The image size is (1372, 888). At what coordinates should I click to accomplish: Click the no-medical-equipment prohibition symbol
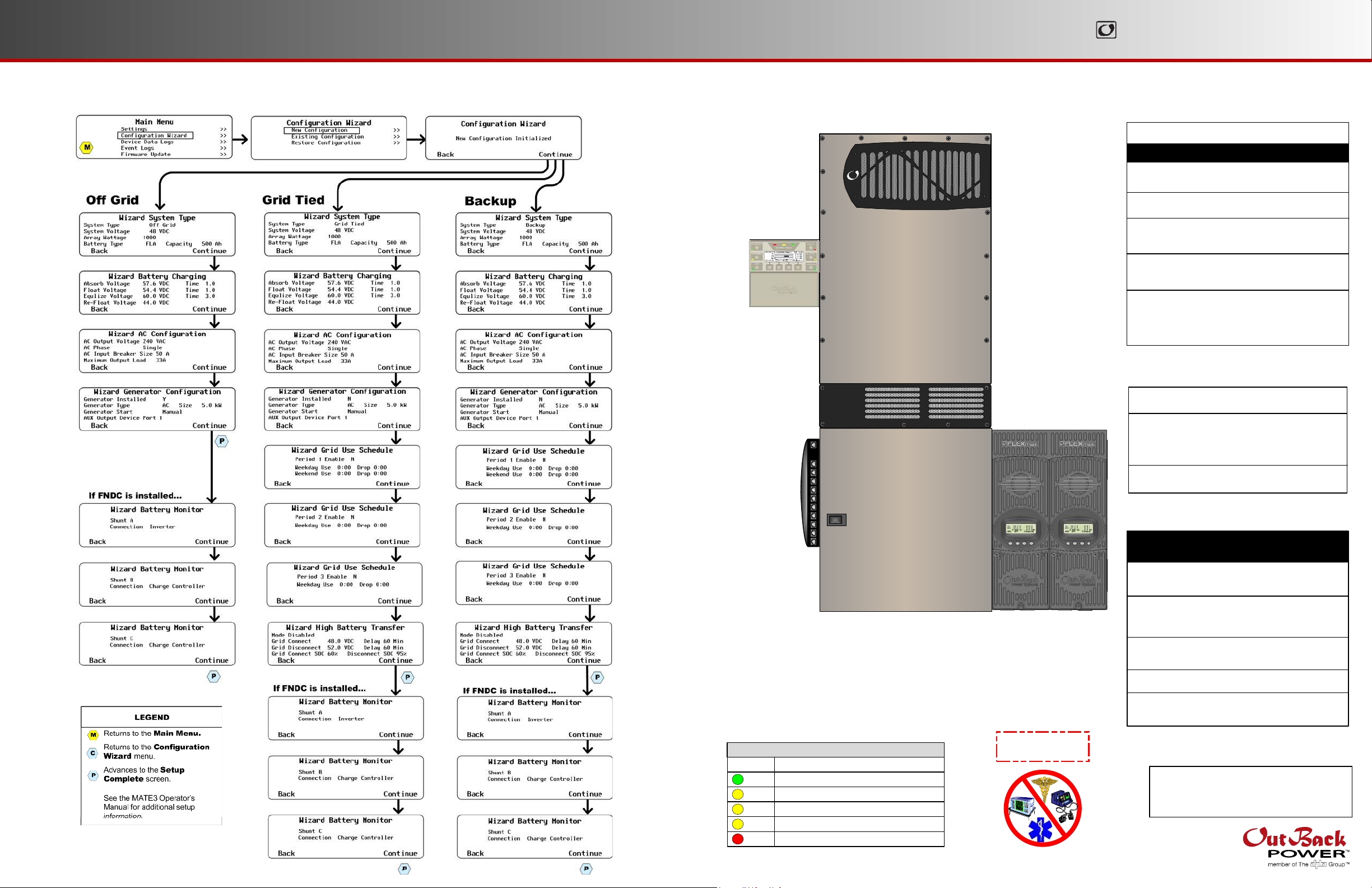click(1042, 808)
